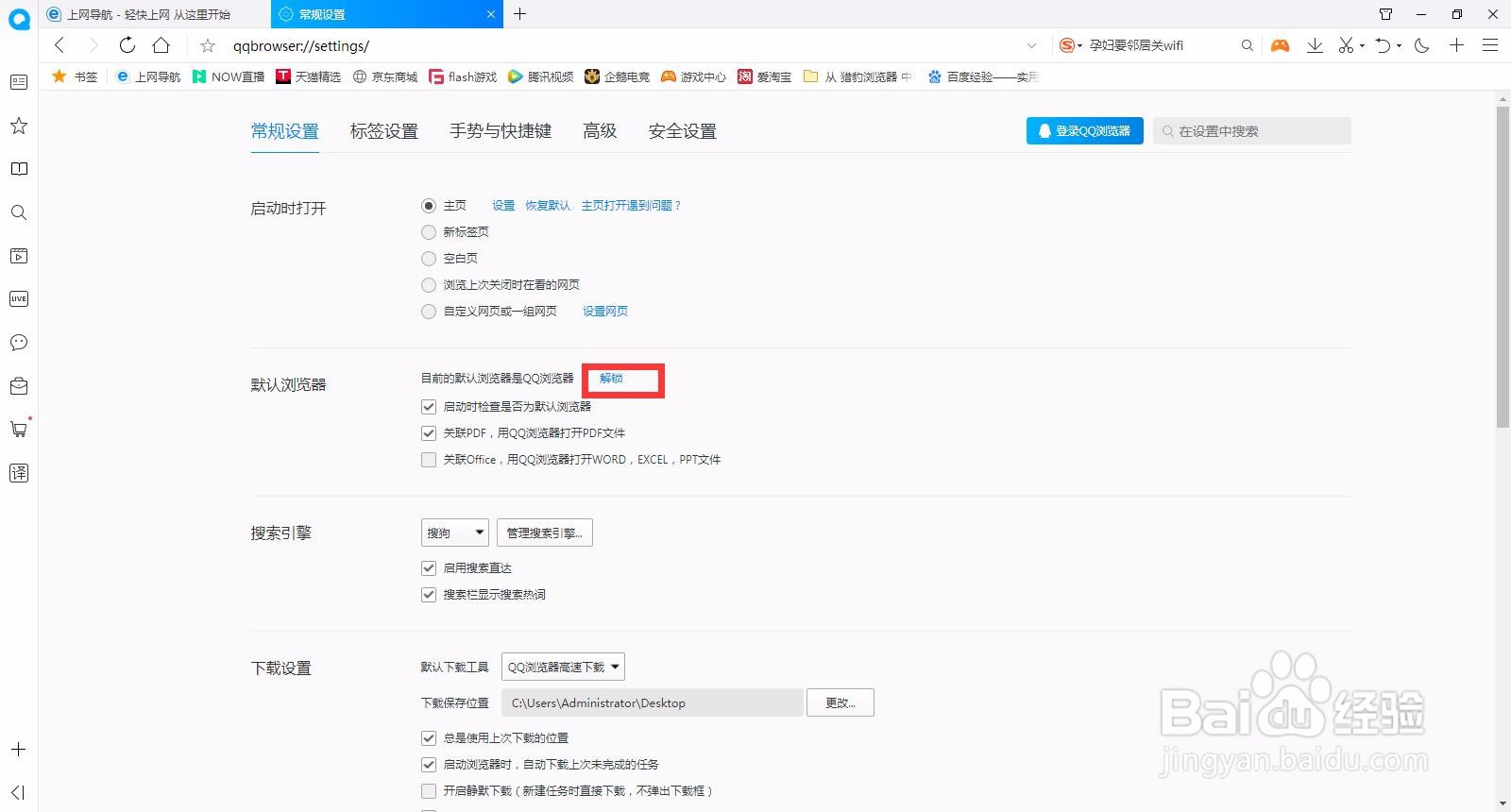Reload the page with the refresh icon

coord(127,45)
